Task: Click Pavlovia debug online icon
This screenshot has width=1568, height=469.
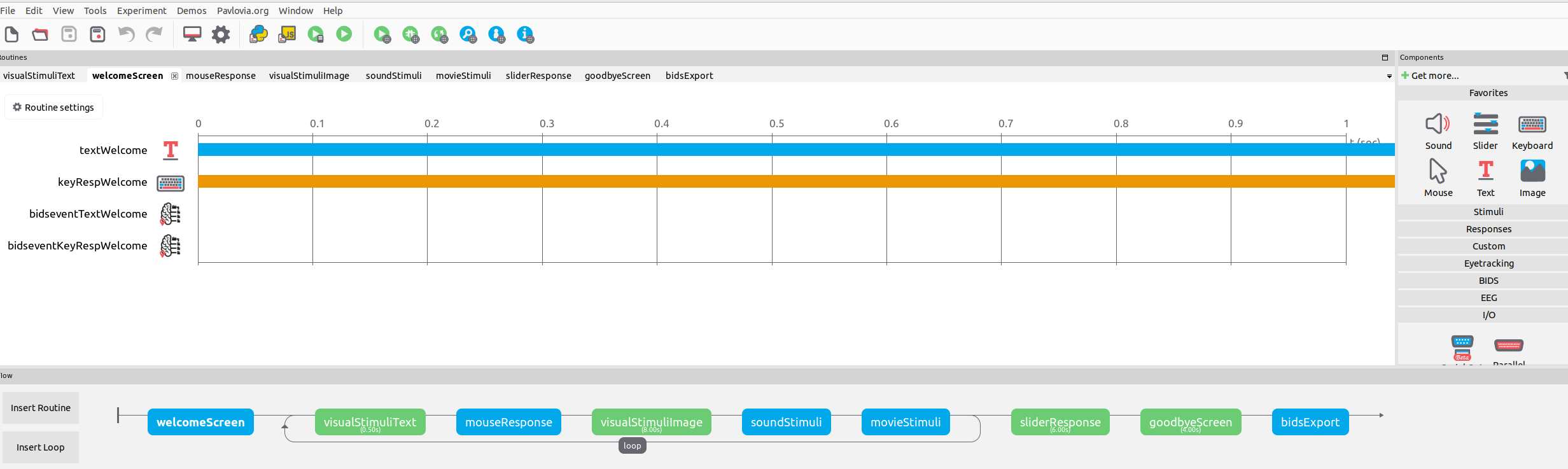Action: [410, 34]
